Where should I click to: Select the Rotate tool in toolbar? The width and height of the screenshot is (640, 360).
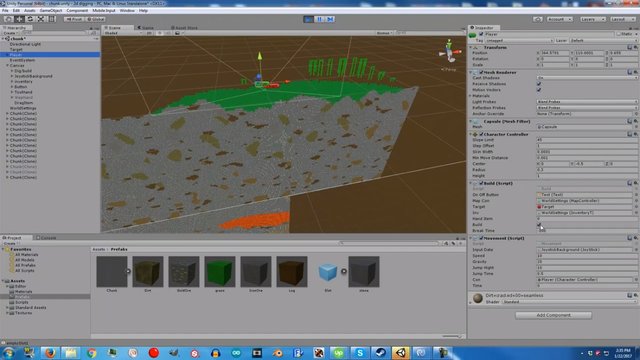click(x=30, y=19)
